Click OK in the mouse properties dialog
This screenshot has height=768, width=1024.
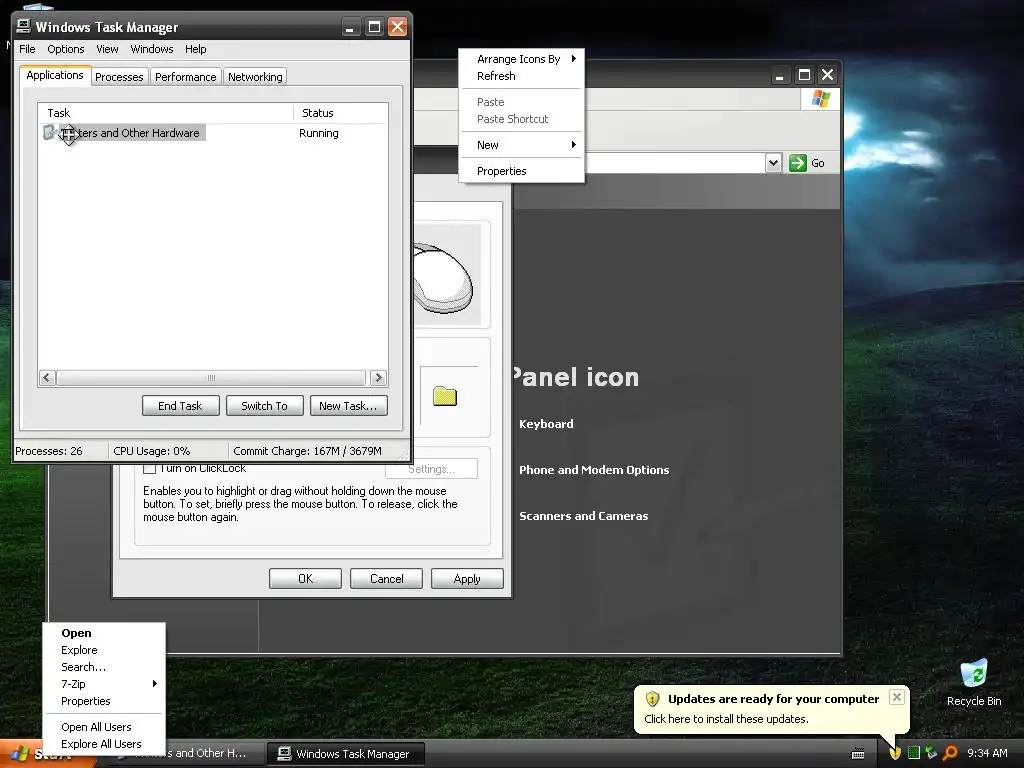(305, 579)
